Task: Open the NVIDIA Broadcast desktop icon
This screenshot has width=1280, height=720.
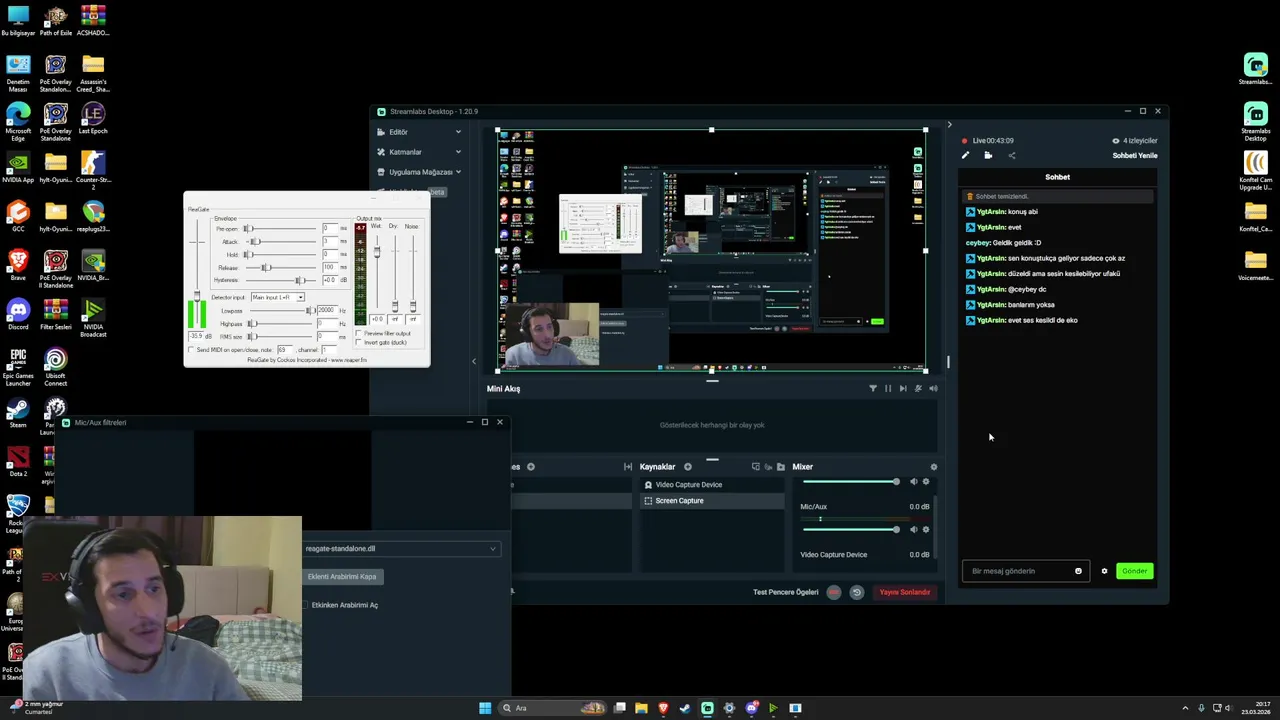Action: pyautogui.click(x=93, y=315)
